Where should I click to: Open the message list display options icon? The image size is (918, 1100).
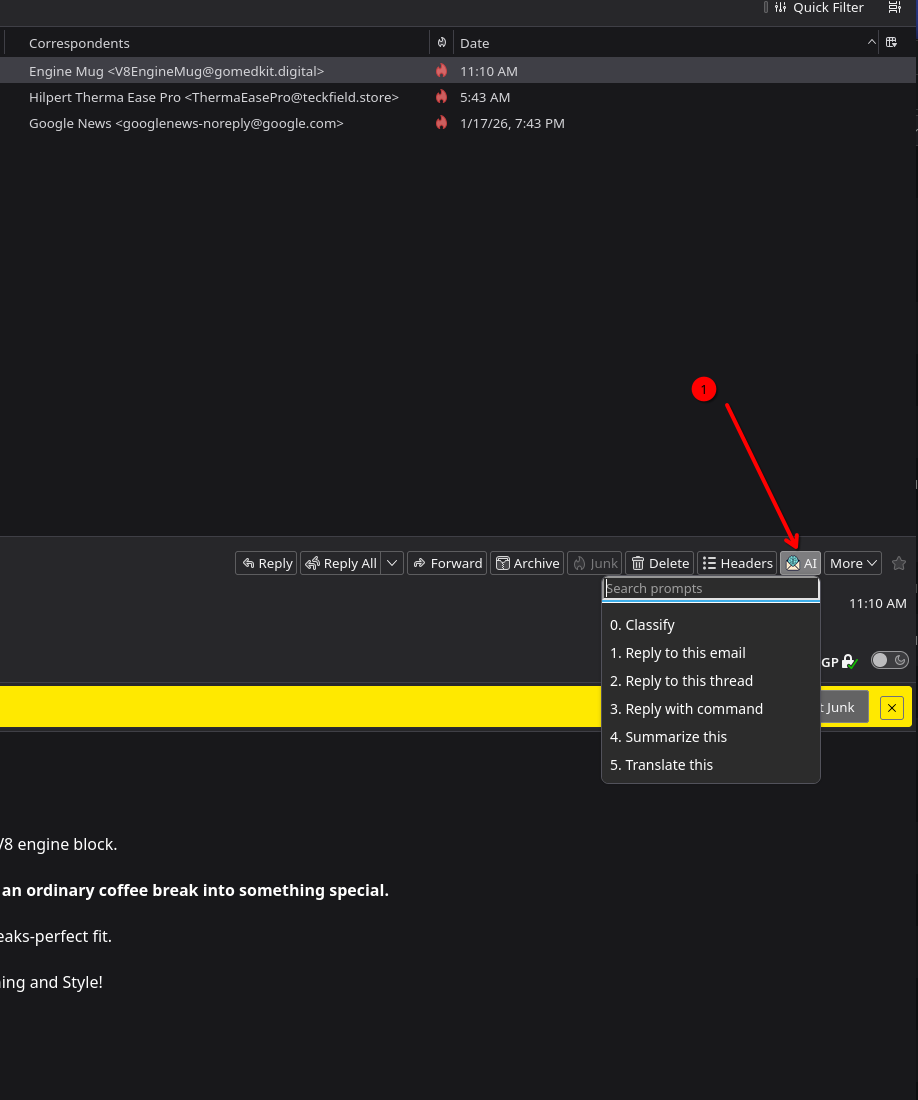pyautogui.click(x=894, y=8)
